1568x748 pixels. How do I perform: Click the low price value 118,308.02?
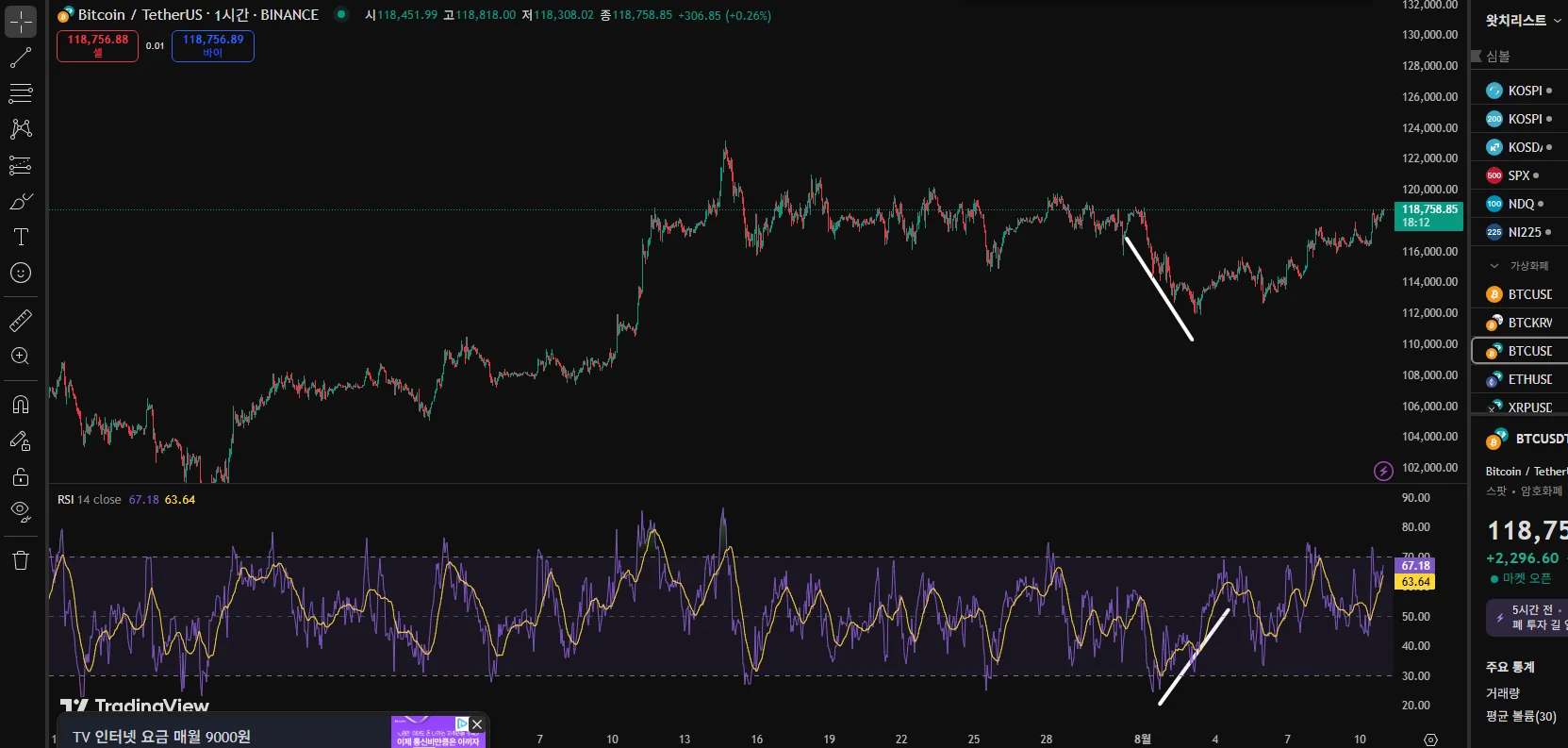564,15
